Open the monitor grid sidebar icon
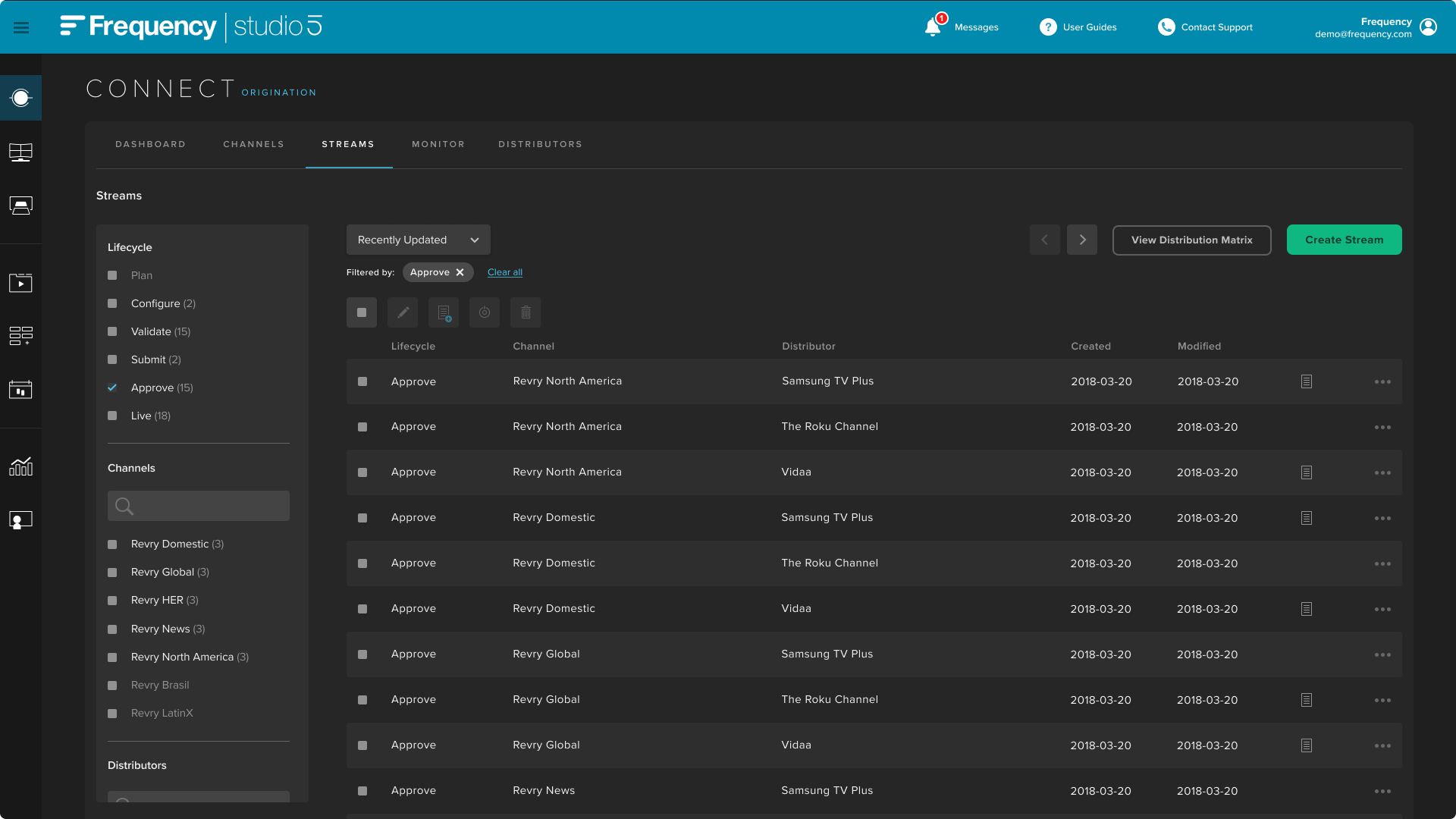The height and width of the screenshot is (819, 1456). [x=20, y=152]
